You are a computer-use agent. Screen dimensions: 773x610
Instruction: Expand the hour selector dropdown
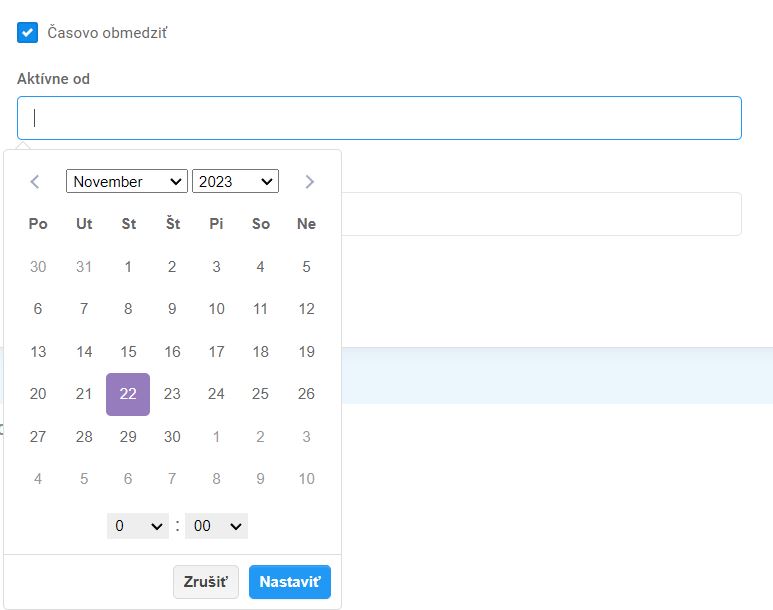coord(137,525)
